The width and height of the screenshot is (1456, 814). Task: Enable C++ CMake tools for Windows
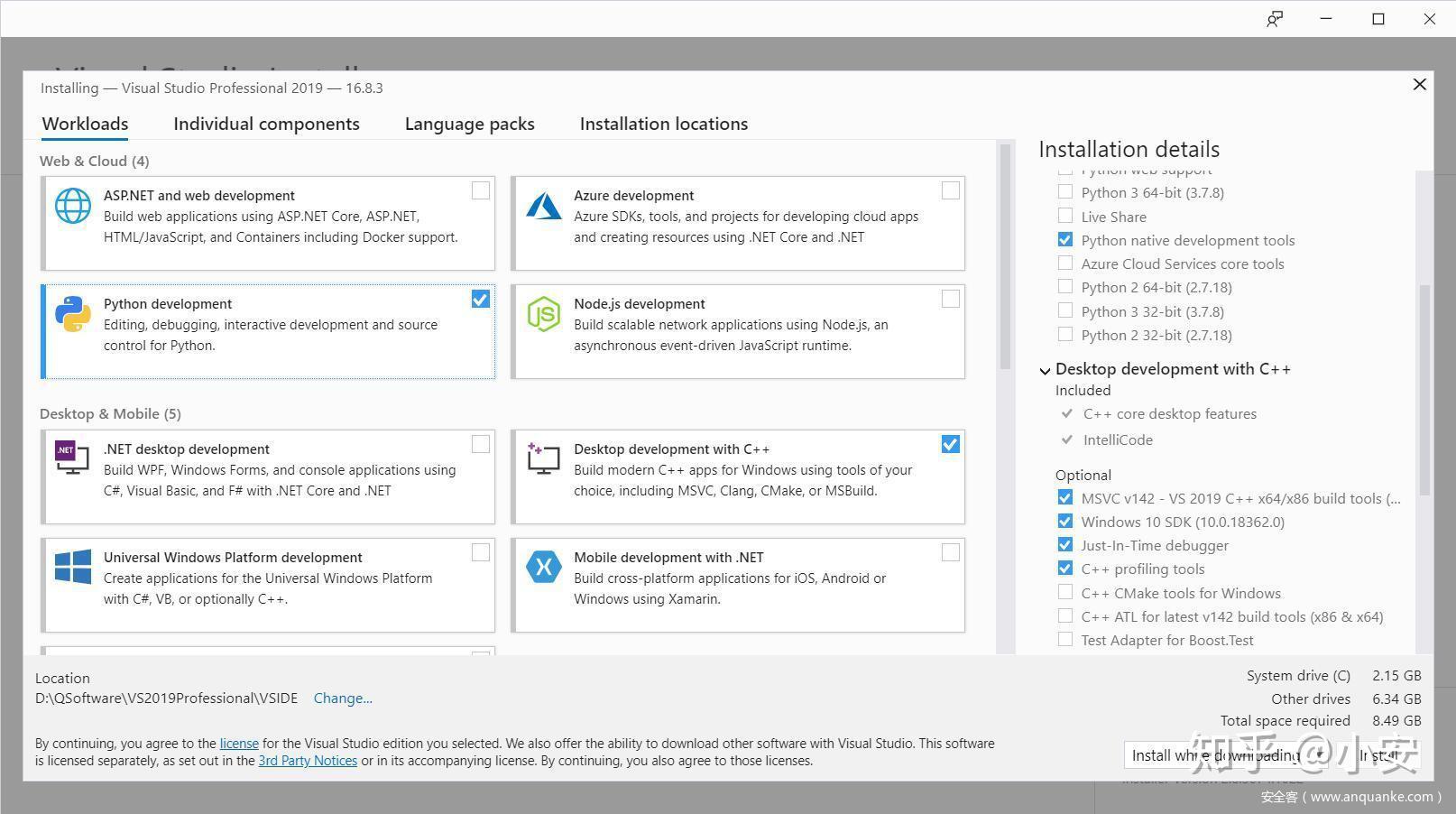(x=1065, y=593)
